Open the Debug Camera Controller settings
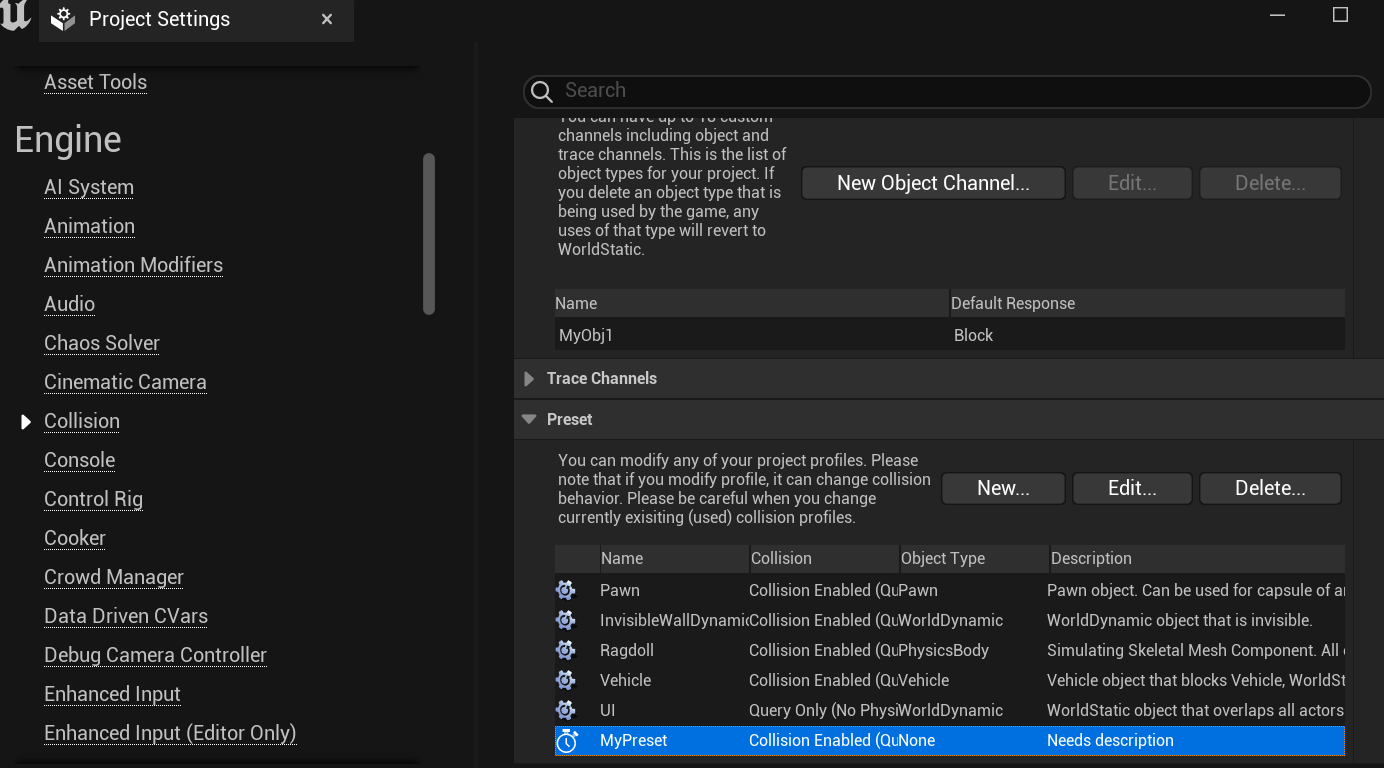Image resolution: width=1384 pixels, height=768 pixels. (x=155, y=655)
